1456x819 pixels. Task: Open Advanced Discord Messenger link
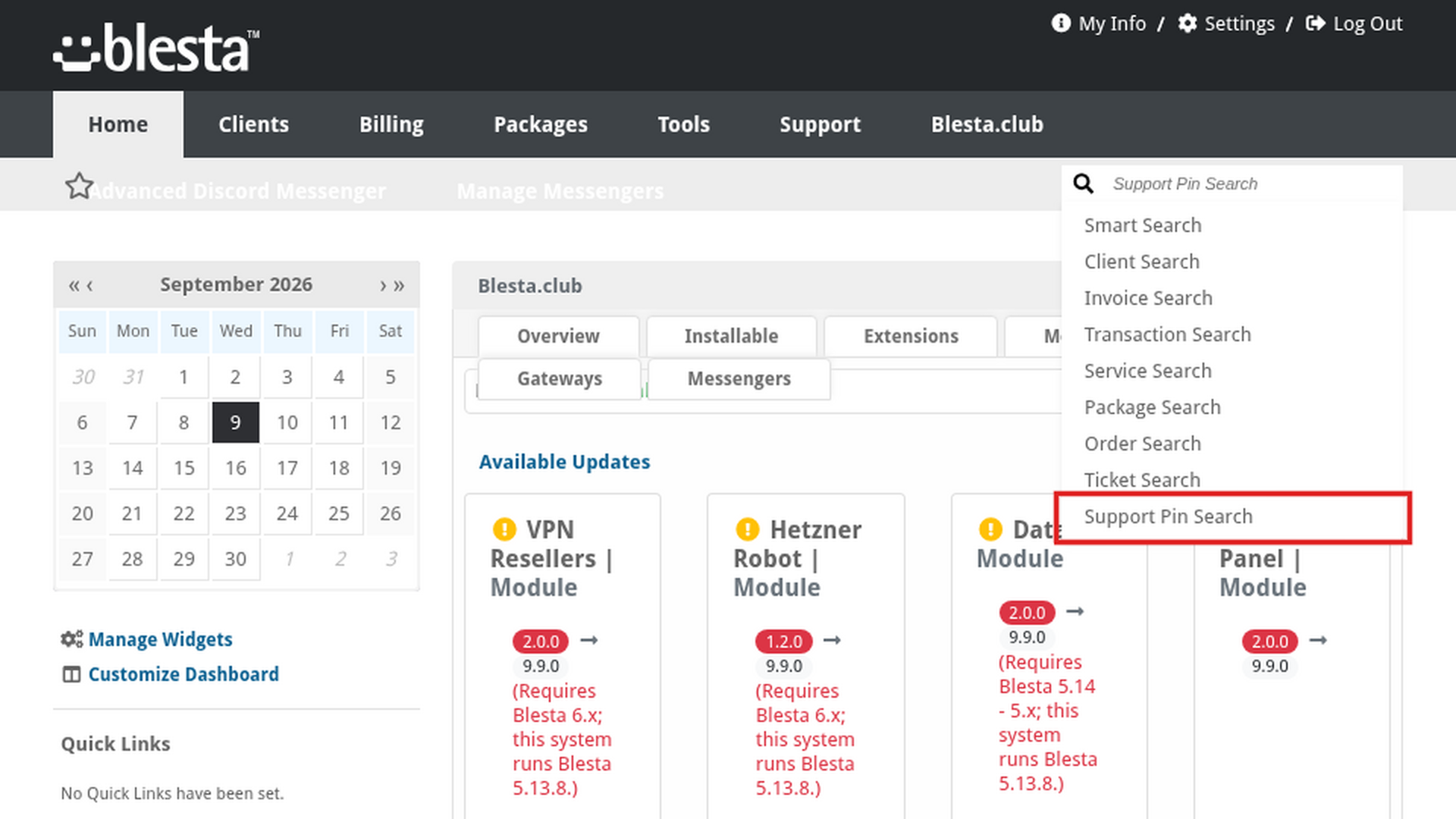238,191
